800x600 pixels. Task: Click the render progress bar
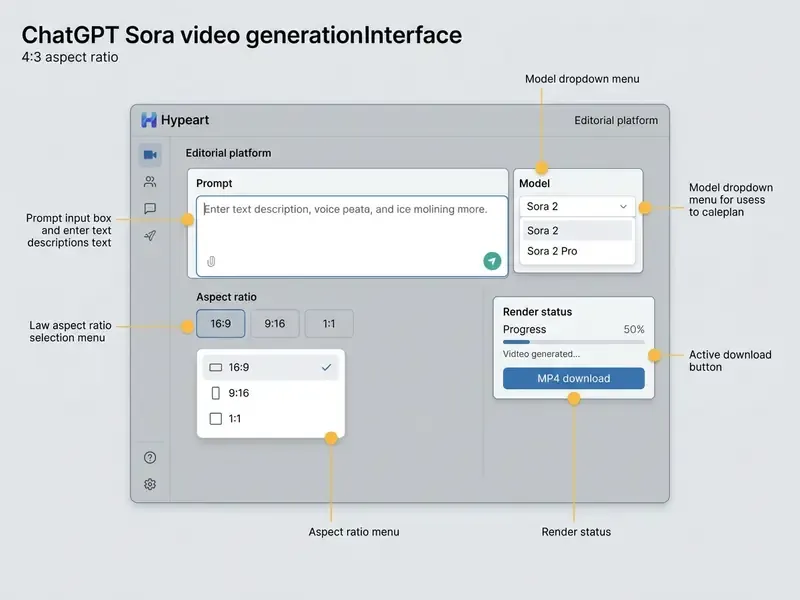573,342
